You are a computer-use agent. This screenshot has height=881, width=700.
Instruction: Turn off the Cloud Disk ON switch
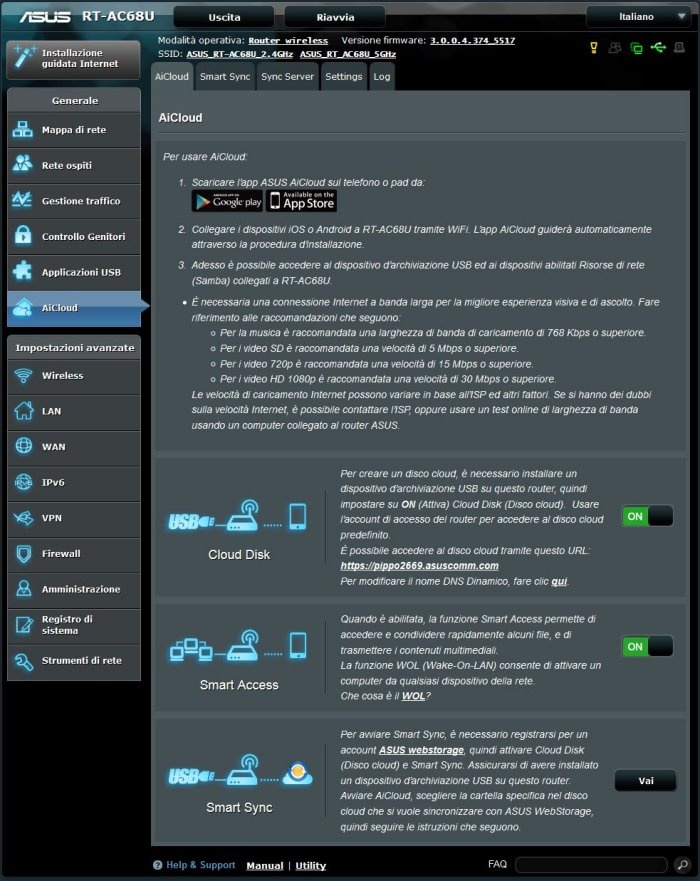647,516
